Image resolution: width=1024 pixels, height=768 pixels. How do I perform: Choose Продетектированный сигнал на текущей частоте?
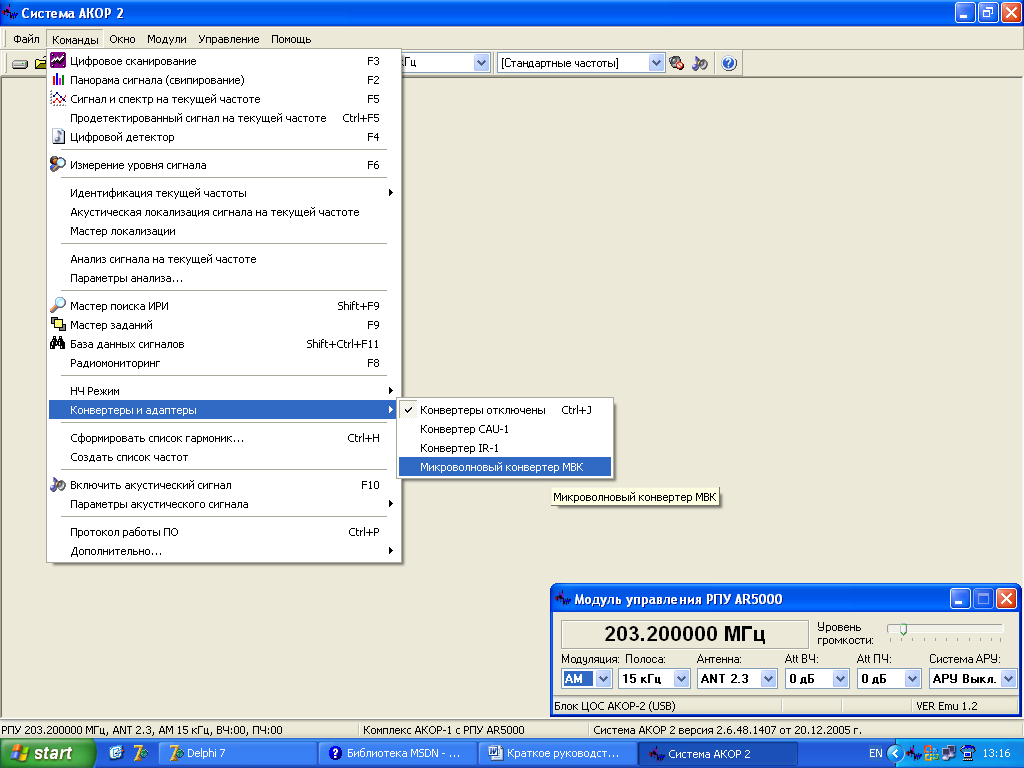[x=224, y=118]
